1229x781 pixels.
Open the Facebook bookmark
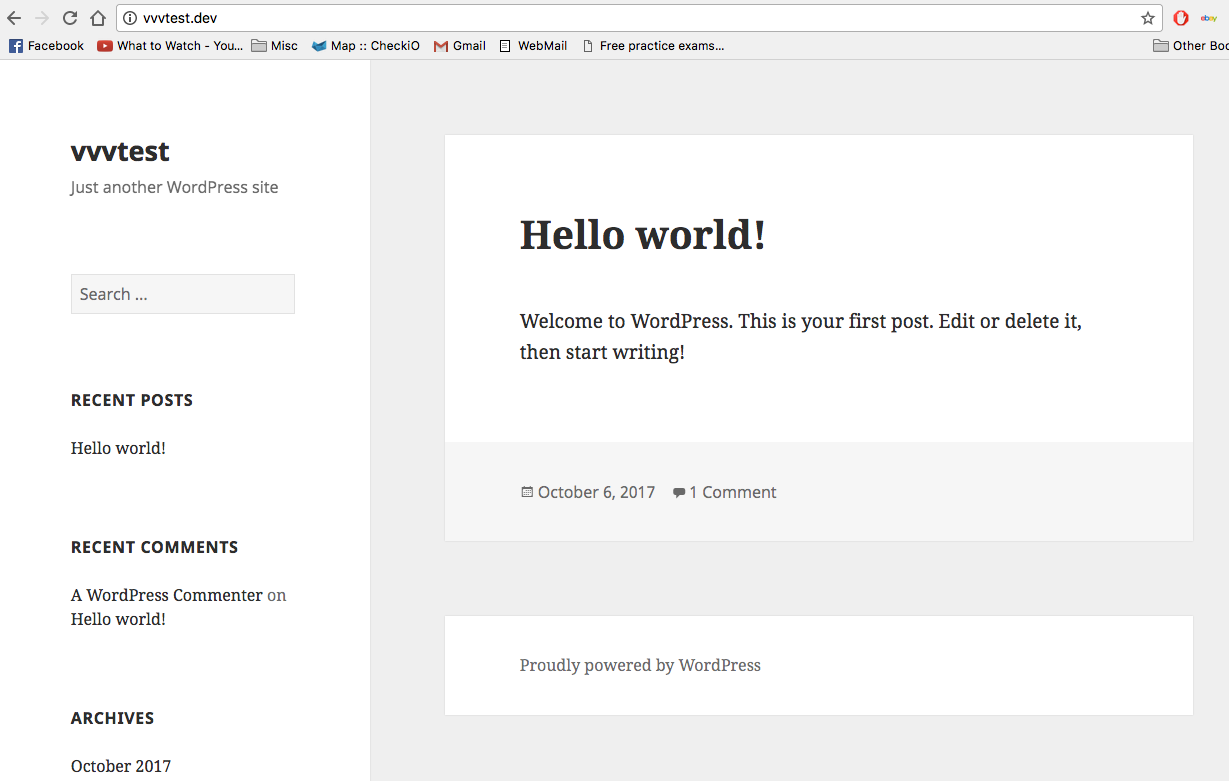[46, 45]
